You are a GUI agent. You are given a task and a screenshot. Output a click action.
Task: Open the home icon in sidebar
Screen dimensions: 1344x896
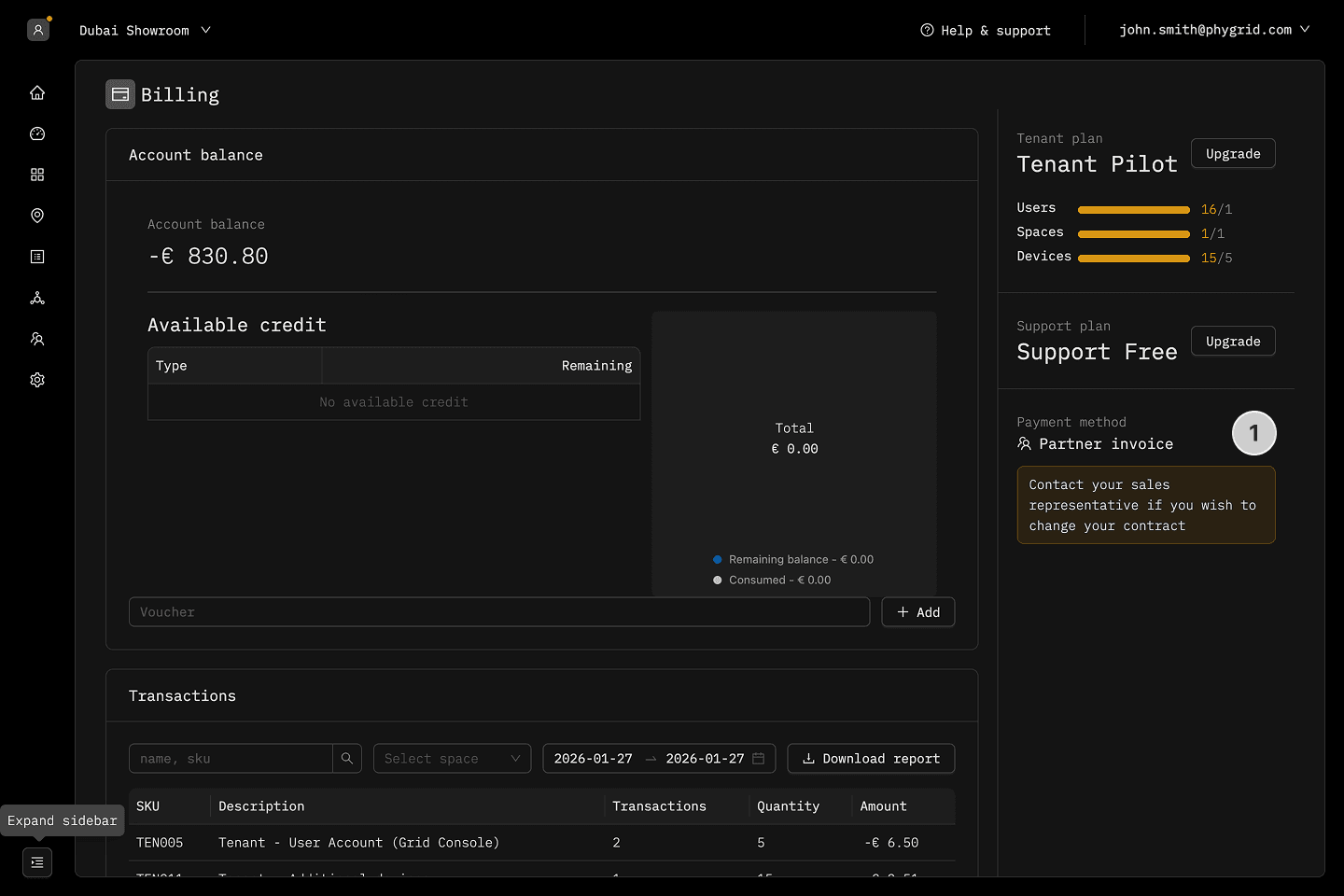pos(37,92)
